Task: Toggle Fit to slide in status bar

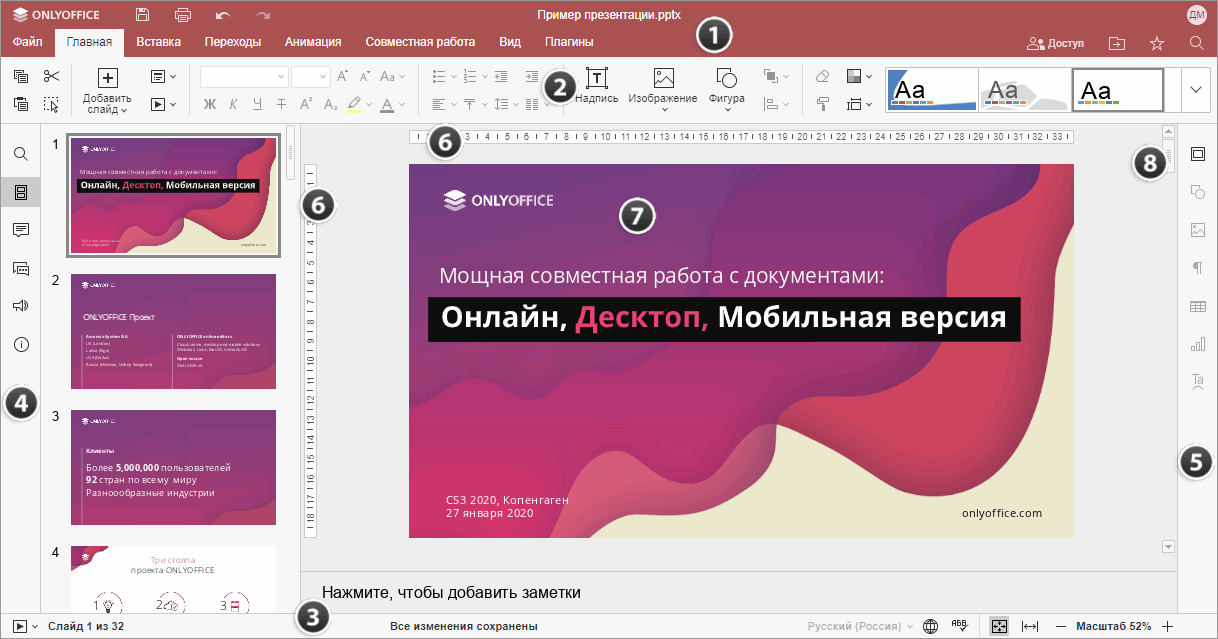Action: (999, 626)
